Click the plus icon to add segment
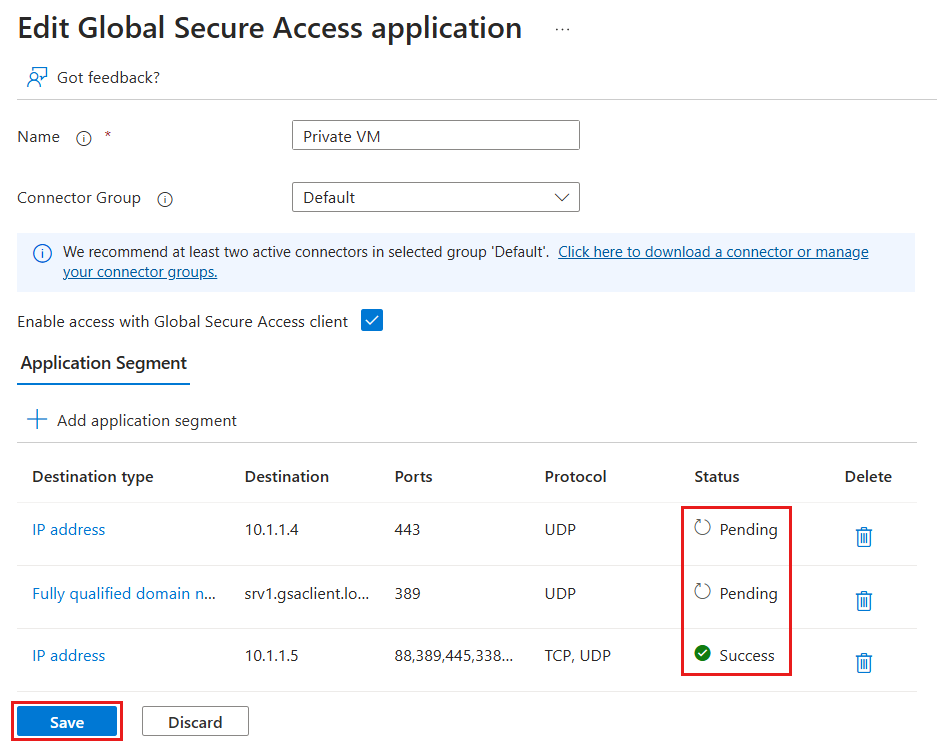Image resolution: width=937 pixels, height=744 pixels. (37, 420)
